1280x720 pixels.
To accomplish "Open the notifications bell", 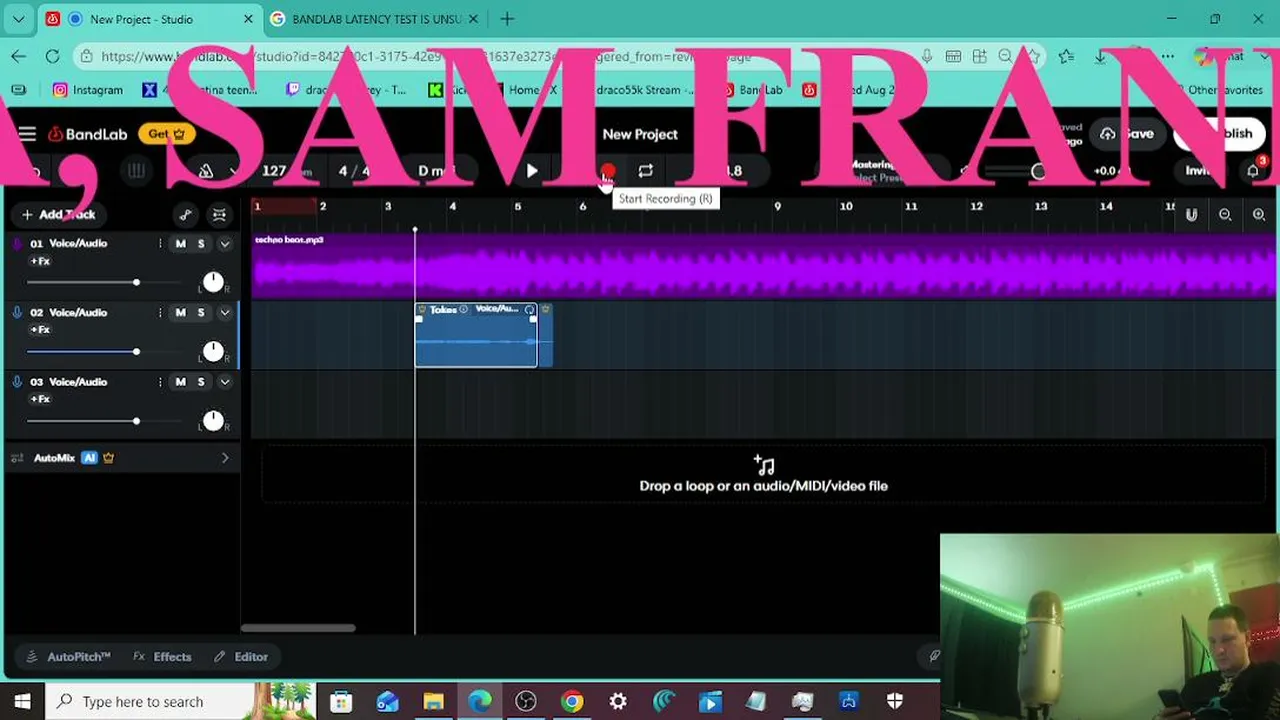I will tap(1253, 171).
